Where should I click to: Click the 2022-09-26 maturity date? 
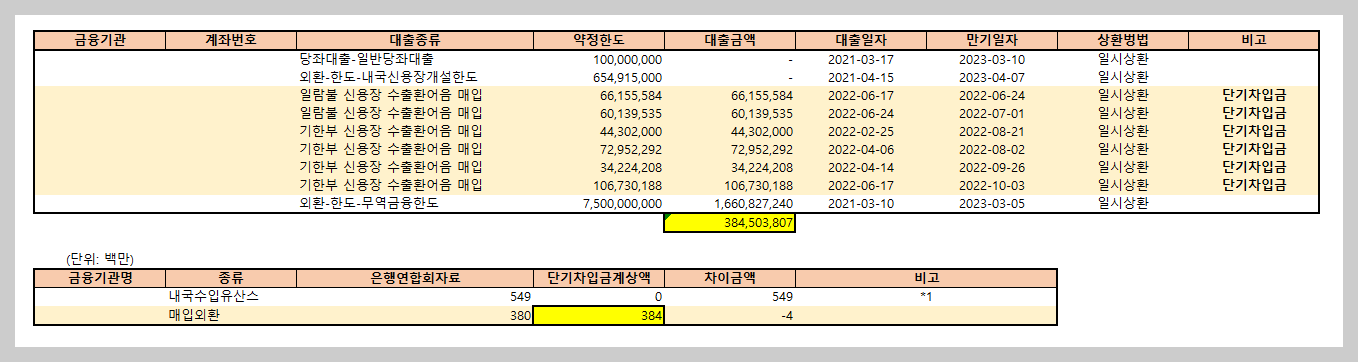coord(992,167)
